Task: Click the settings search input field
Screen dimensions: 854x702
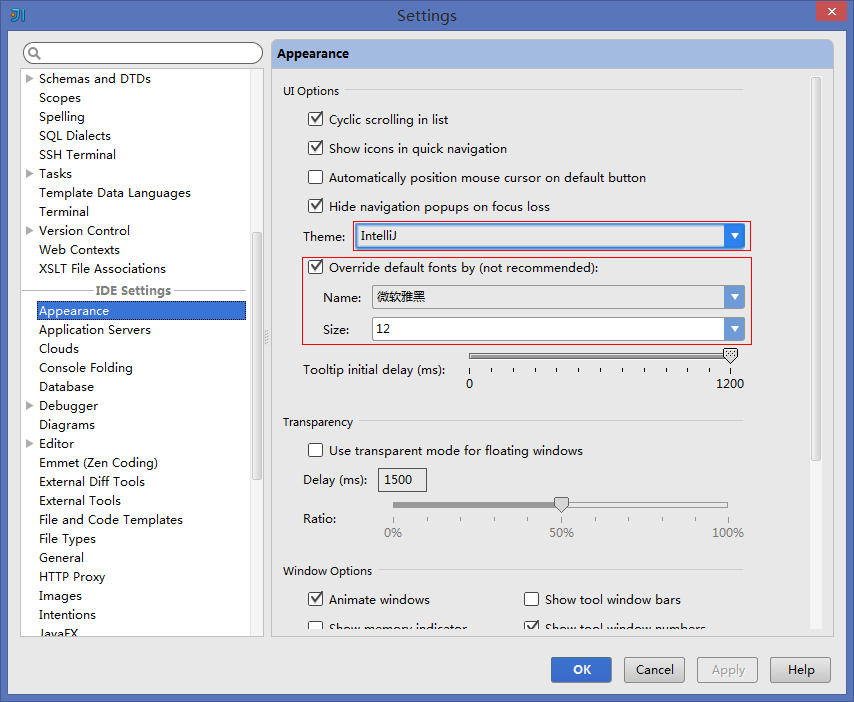Action: pyautogui.click(x=143, y=53)
